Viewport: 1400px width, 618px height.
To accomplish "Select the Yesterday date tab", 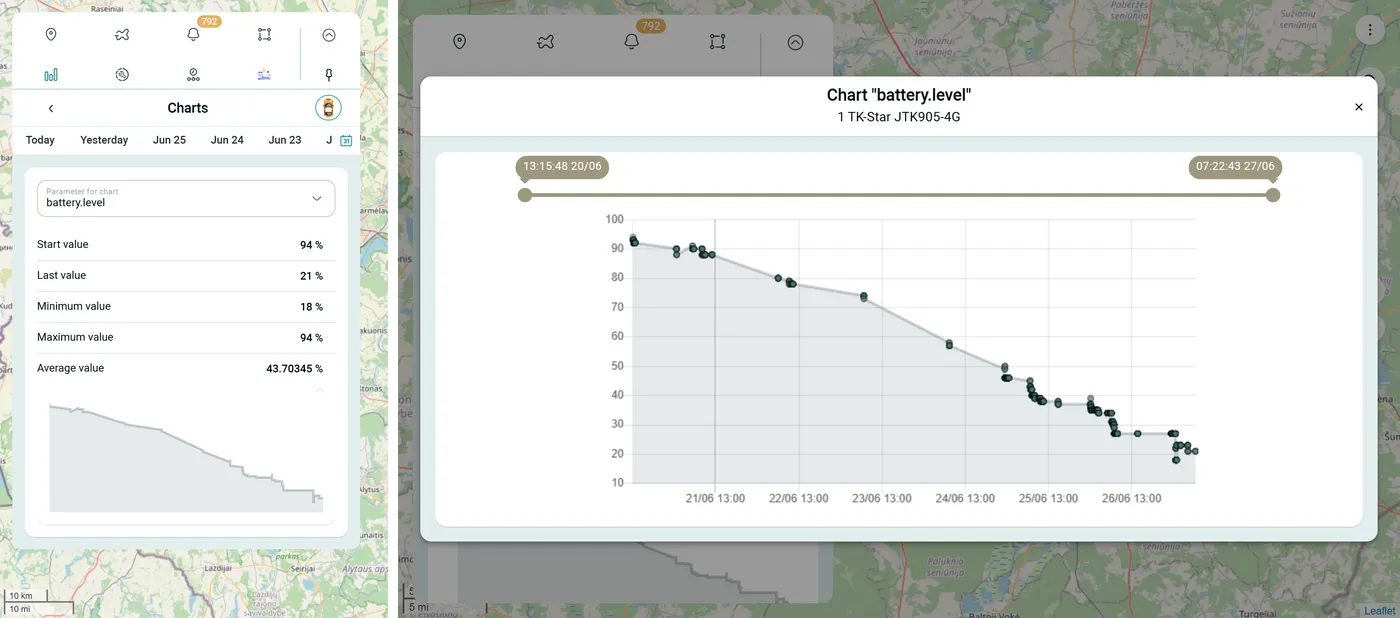I will point(104,140).
